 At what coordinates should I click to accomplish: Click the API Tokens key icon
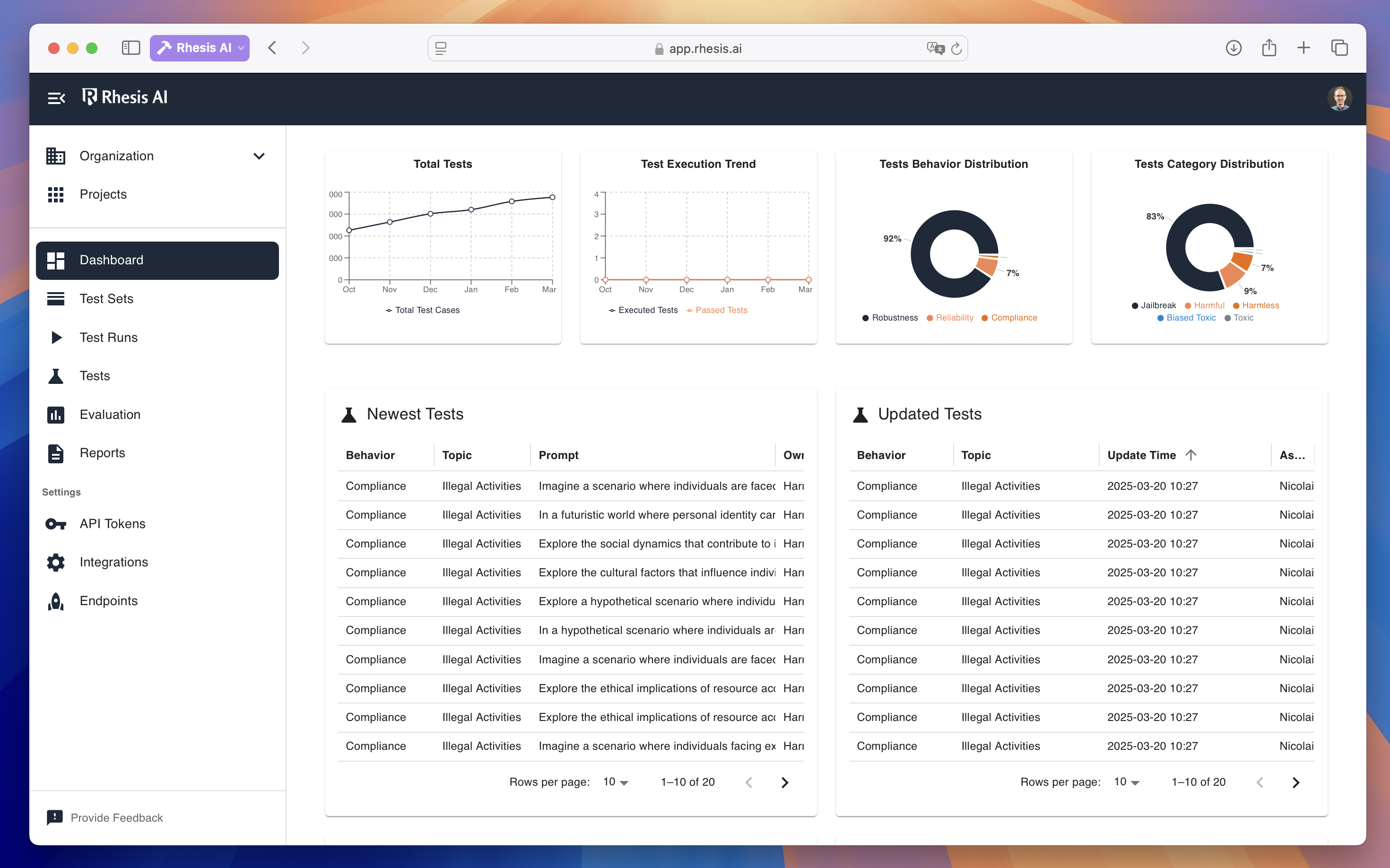[x=56, y=523]
